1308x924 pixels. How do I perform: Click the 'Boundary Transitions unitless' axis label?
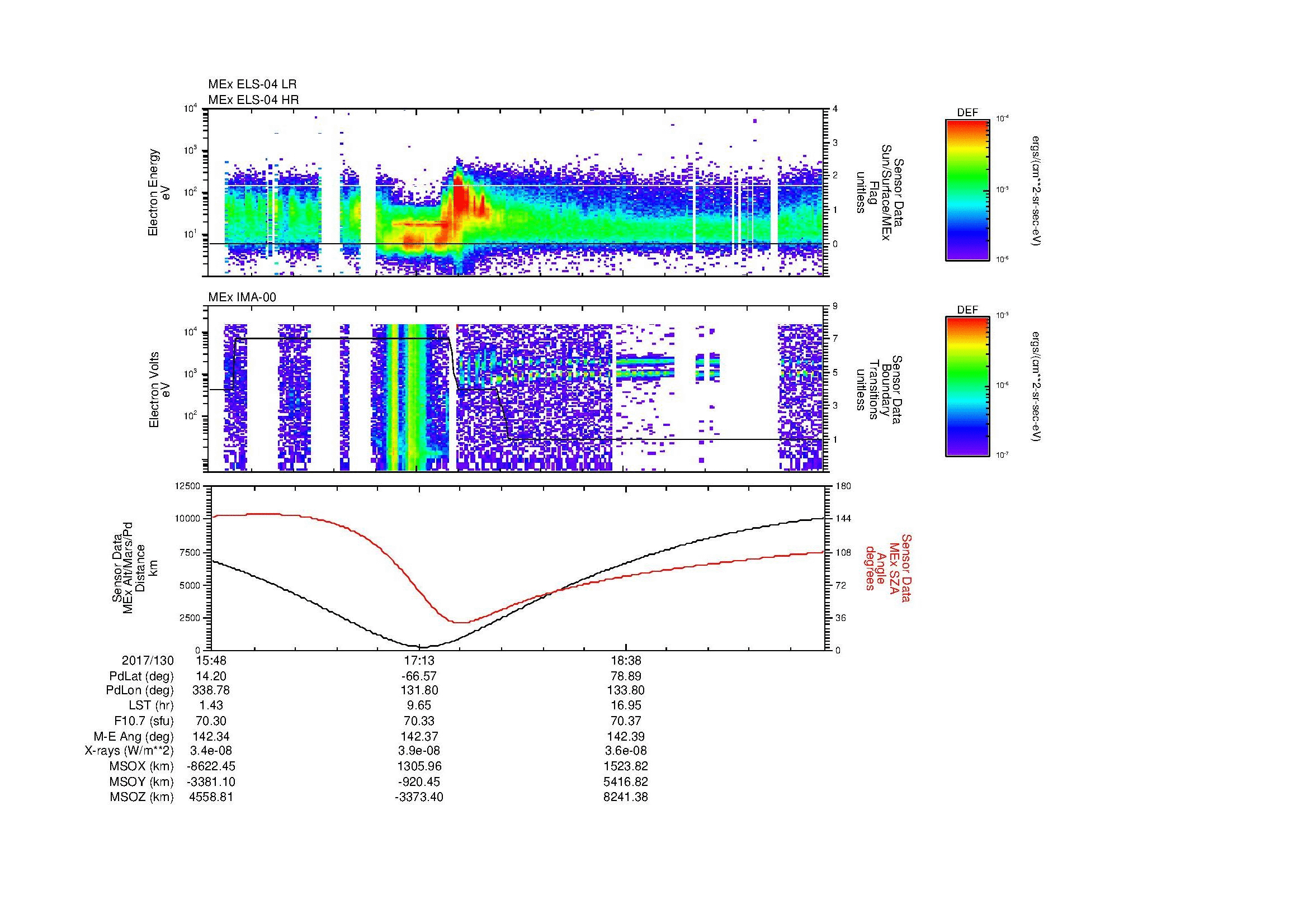(880, 391)
